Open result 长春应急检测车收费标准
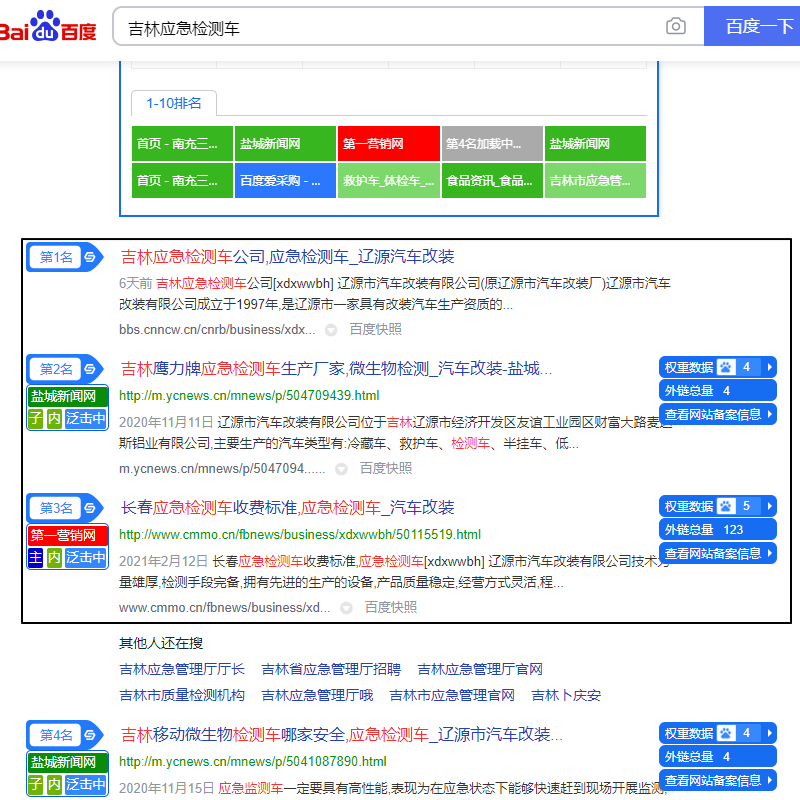This screenshot has width=800, height=800. pyautogui.click(x=287, y=508)
